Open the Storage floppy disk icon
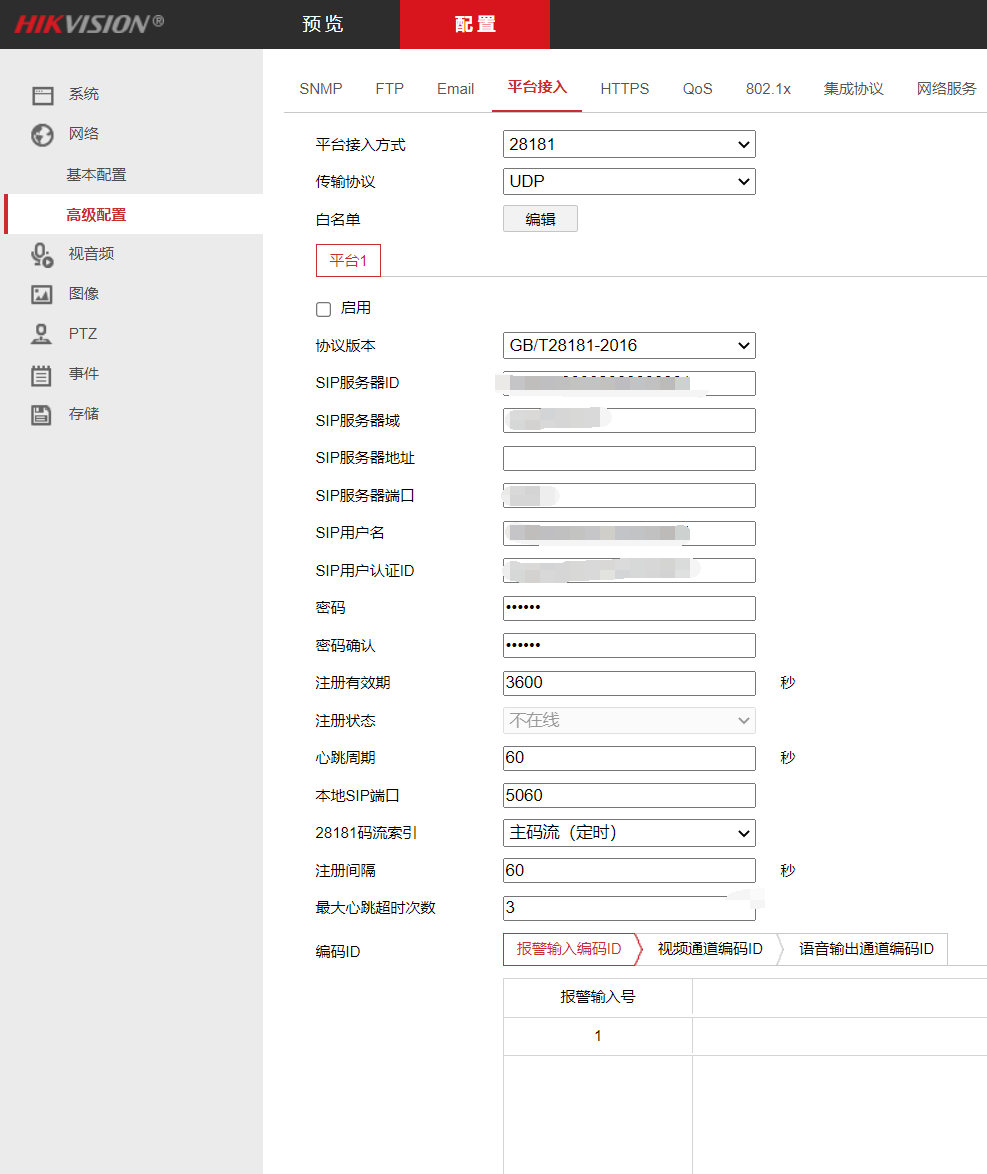The width and height of the screenshot is (987, 1174). [x=42, y=414]
